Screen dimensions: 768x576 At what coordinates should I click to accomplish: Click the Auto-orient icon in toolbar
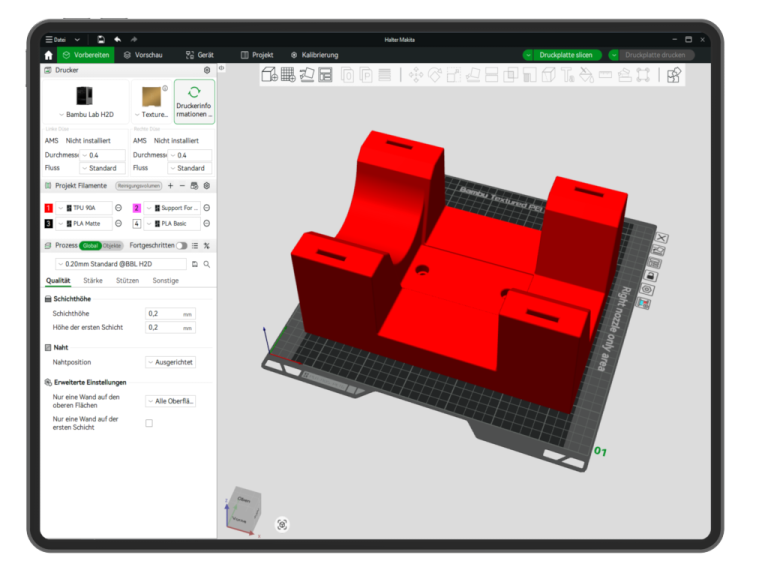click(307, 75)
